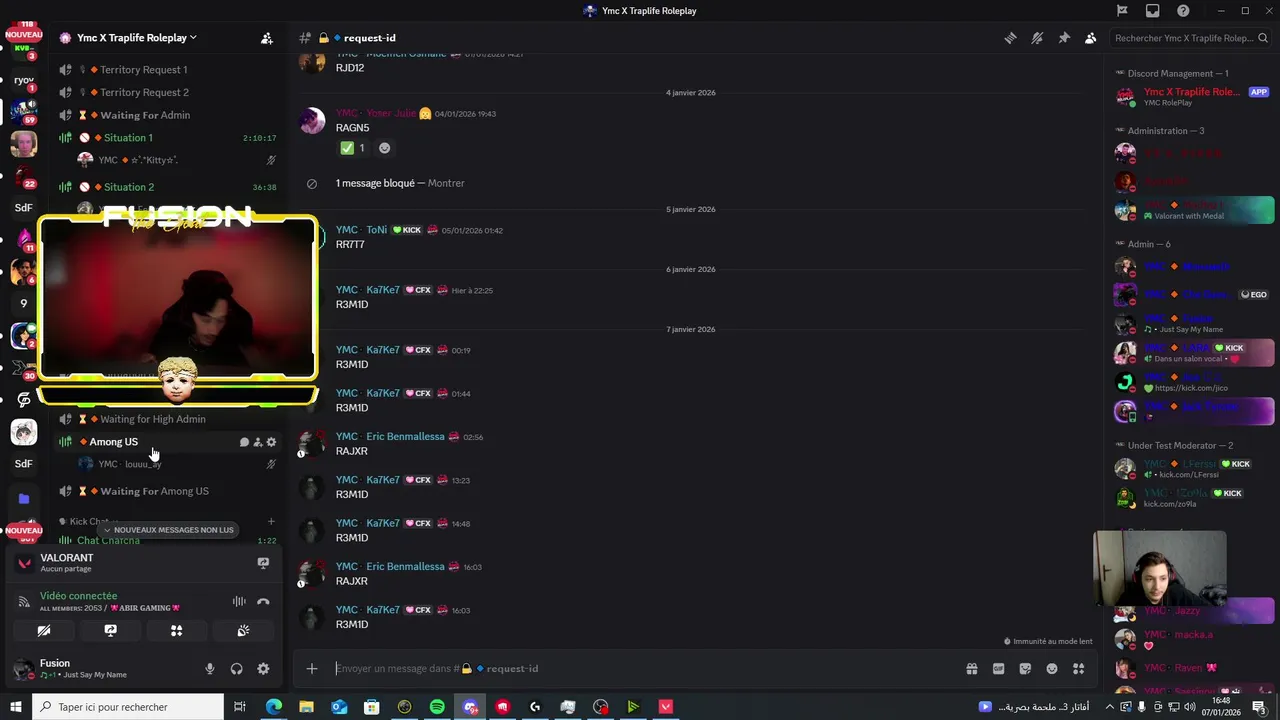Open apps icon in message bar

1078,669
